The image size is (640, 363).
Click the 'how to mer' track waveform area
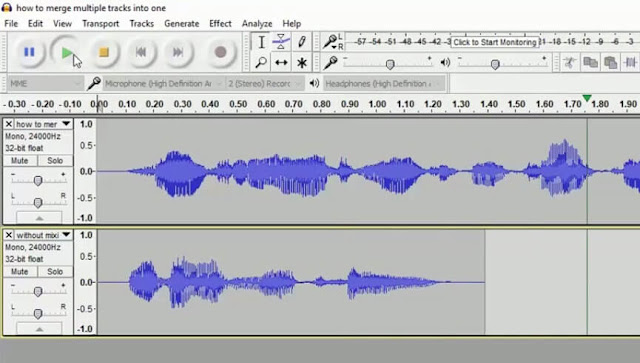click(369, 171)
